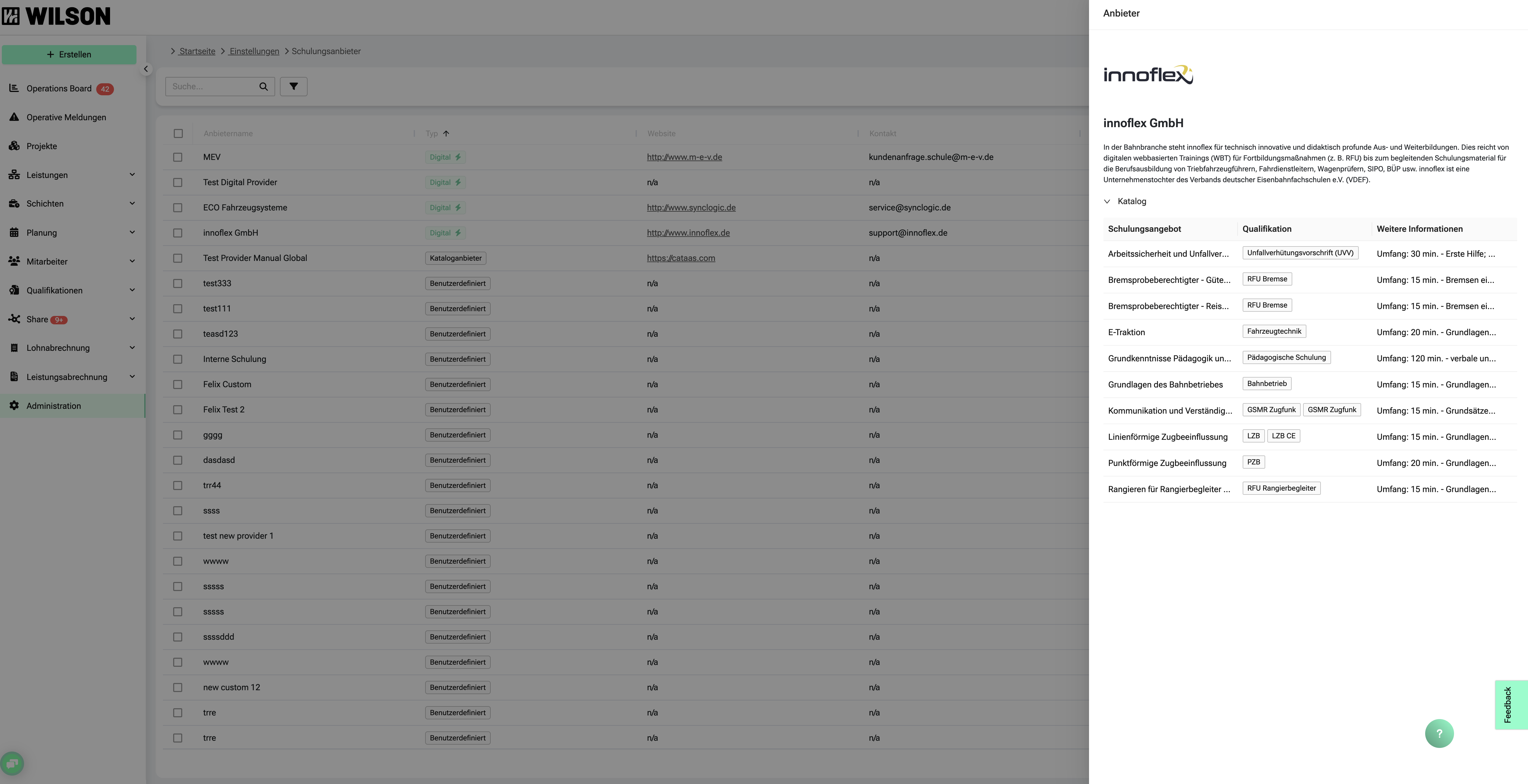Image resolution: width=1528 pixels, height=784 pixels.
Task: Click the Digital badge in MEV row
Action: click(x=445, y=157)
